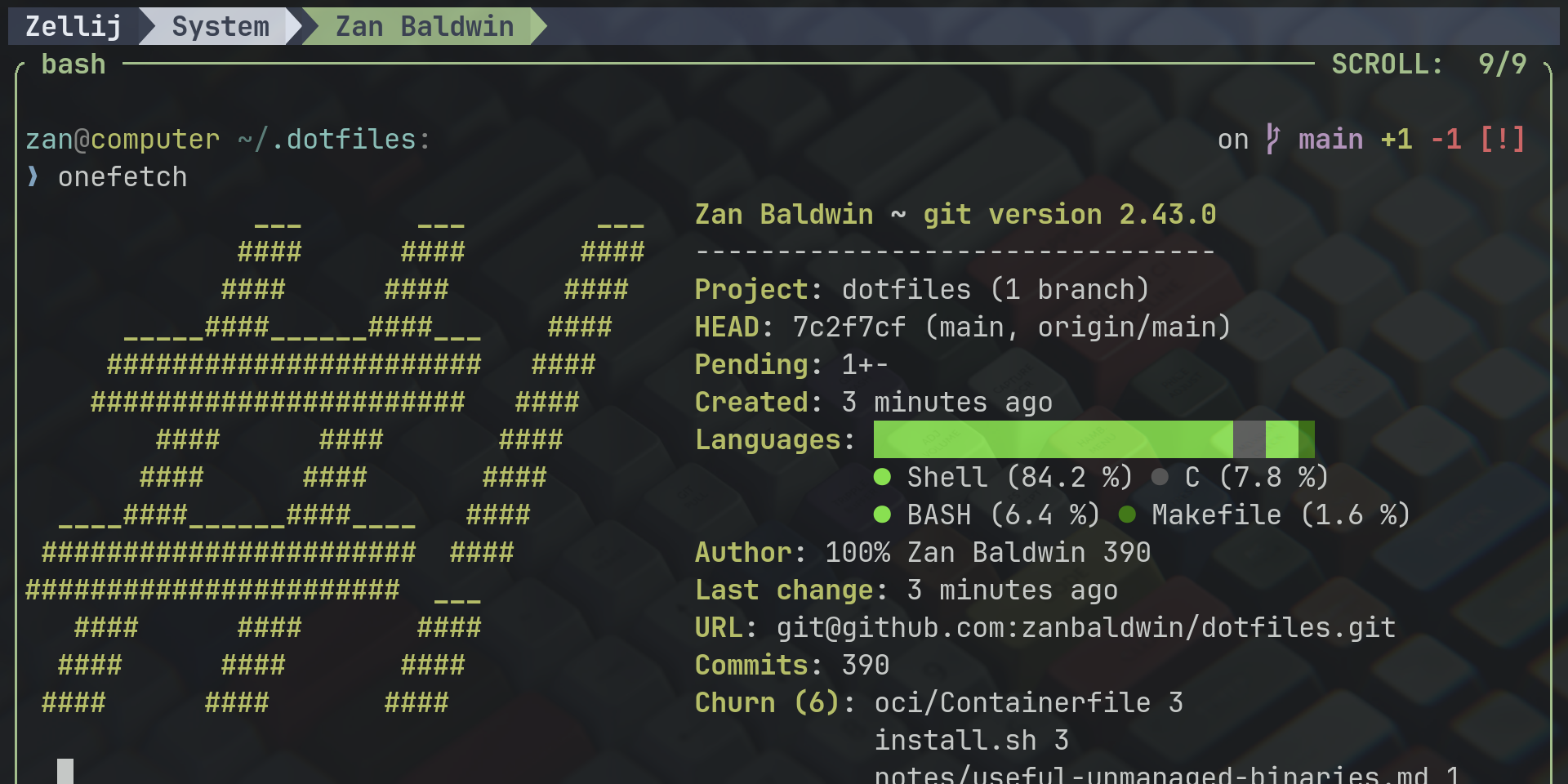Click the dark green dot beside Makefile
Viewport: 1568px width, 784px height.
pyautogui.click(x=1127, y=514)
